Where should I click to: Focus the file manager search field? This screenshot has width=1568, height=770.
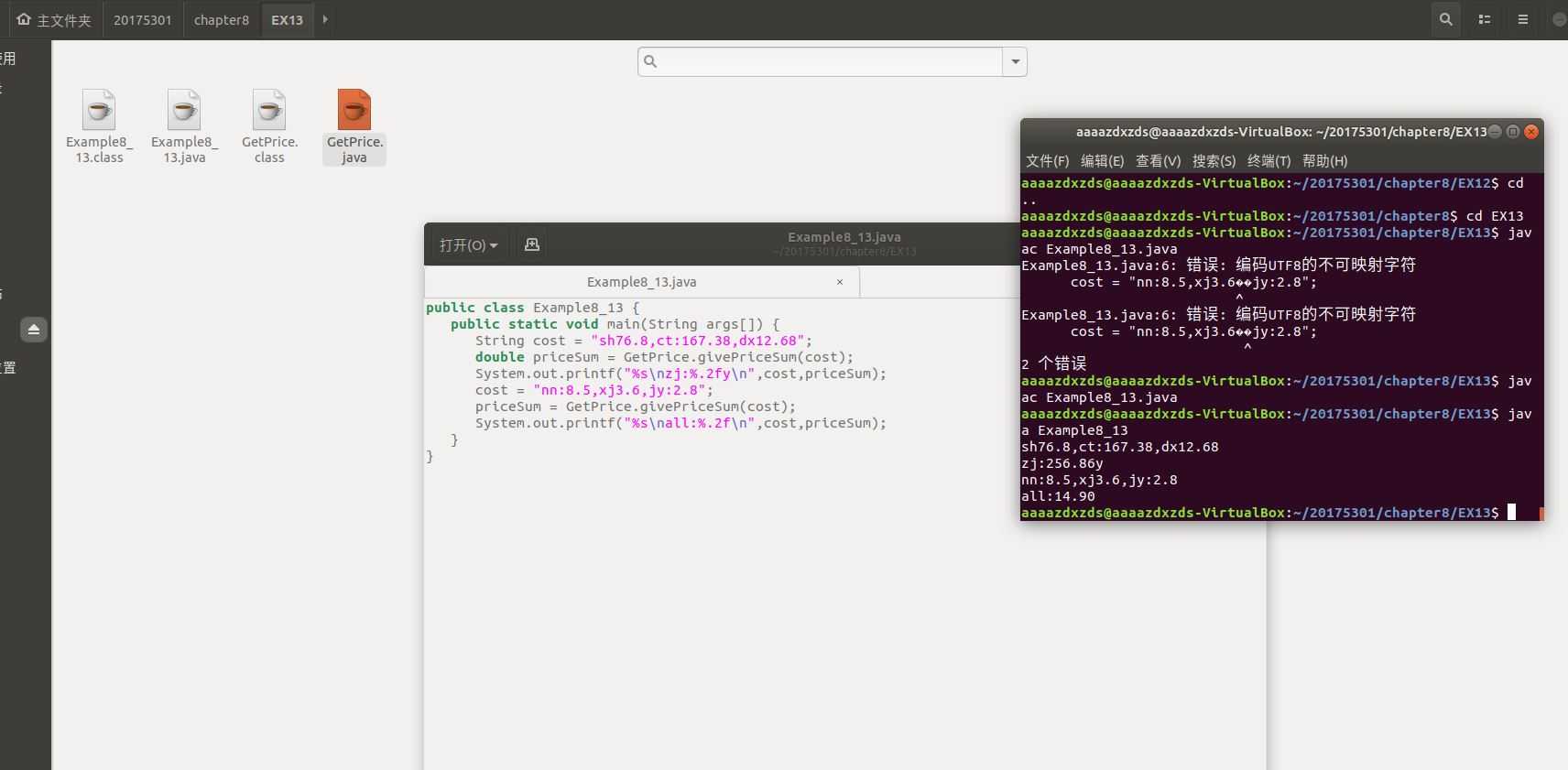coord(821,61)
